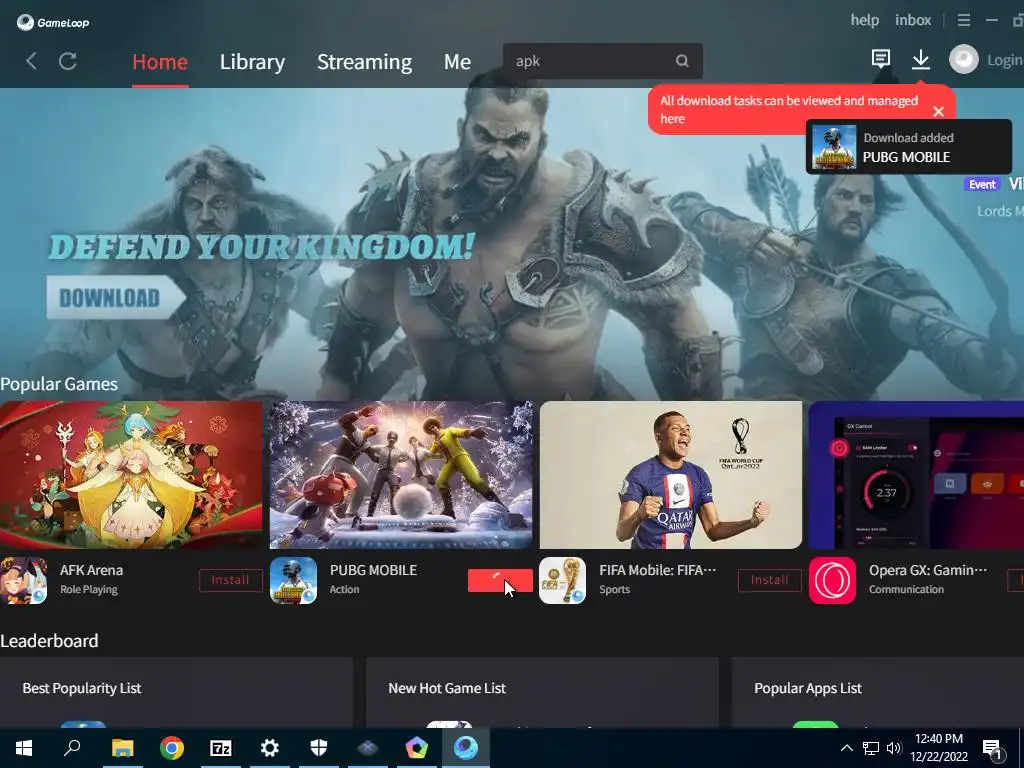Click the Event tag on banner
Viewport: 1024px width, 768px height.
(982, 184)
